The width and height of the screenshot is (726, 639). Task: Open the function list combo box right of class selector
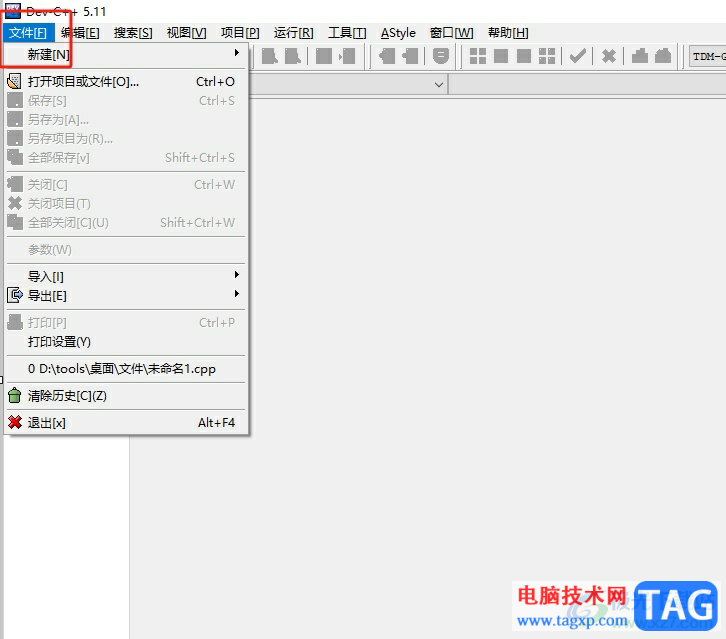587,85
